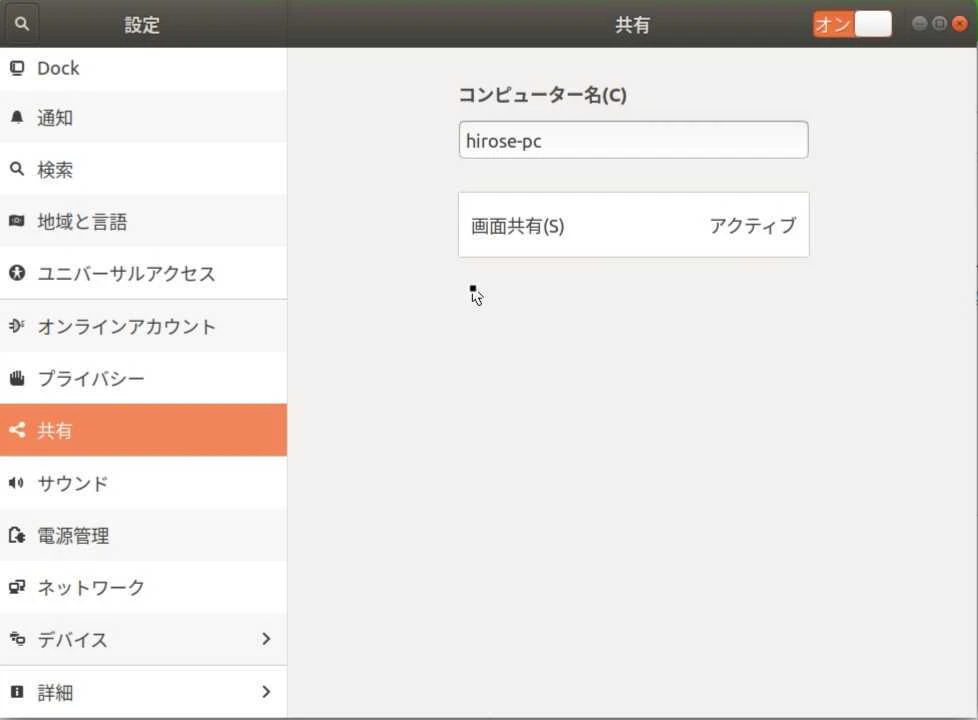
Task: Expand the 詳細 submenu chevron
Action: [x=266, y=691]
